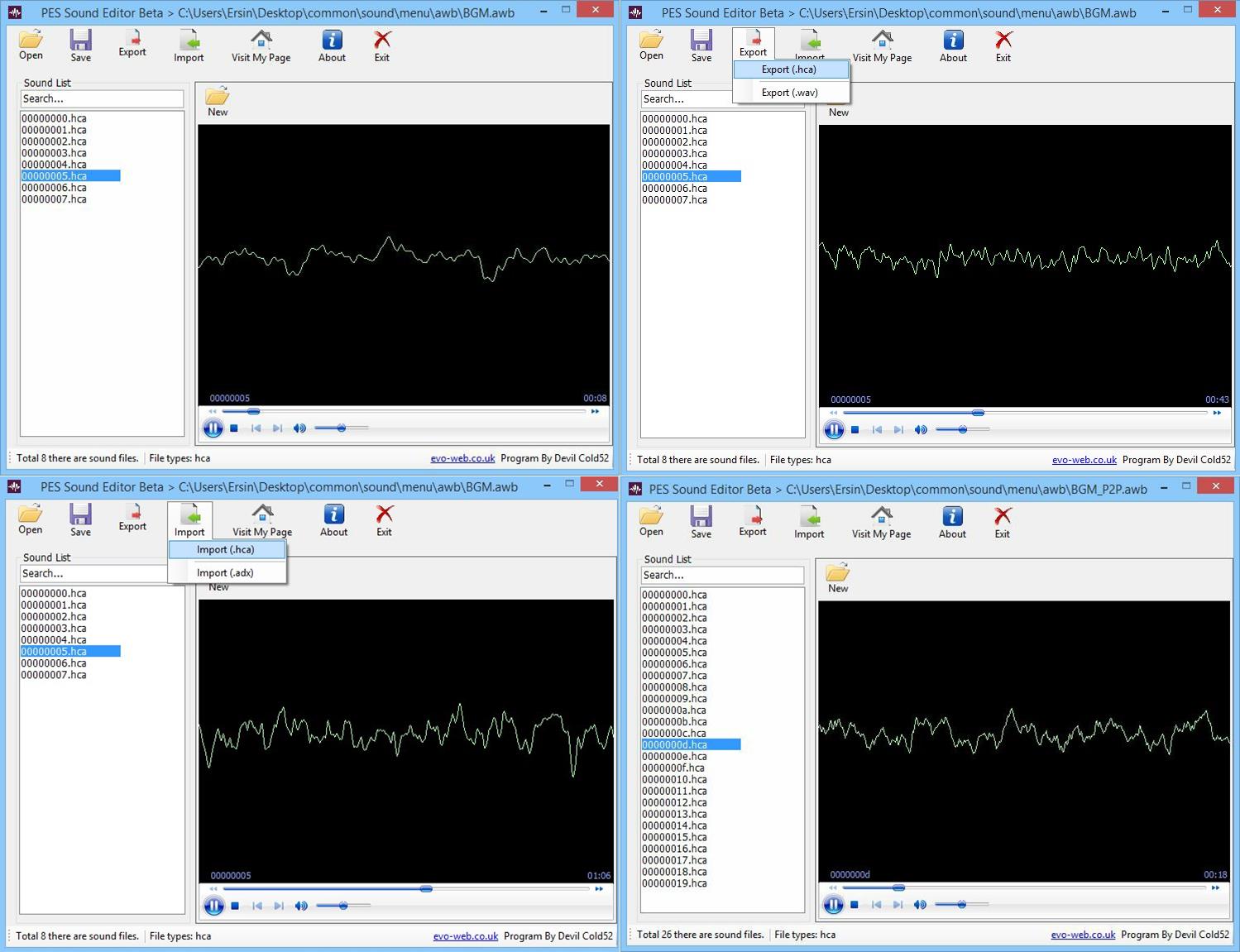Viewport: 1240px width, 952px height.
Task: Open the Import dropdown in the BGM_P2P.awb window
Action: (x=808, y=521)
